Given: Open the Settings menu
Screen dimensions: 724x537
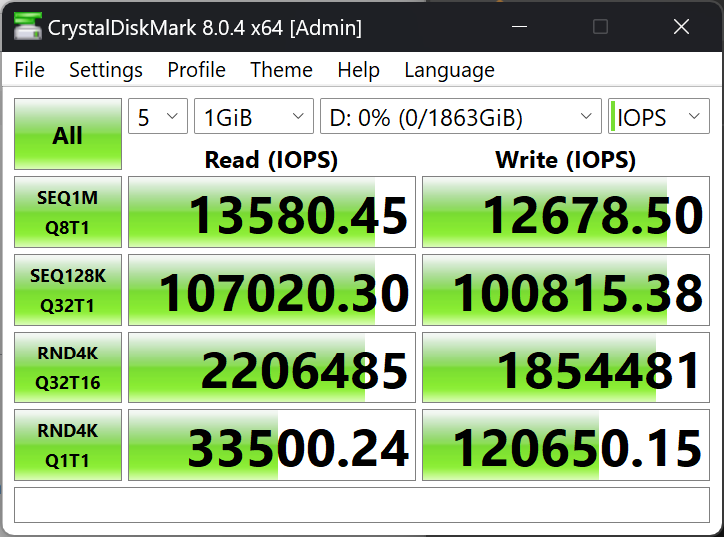Looking at the screenshot, I should tap(106, 70).
